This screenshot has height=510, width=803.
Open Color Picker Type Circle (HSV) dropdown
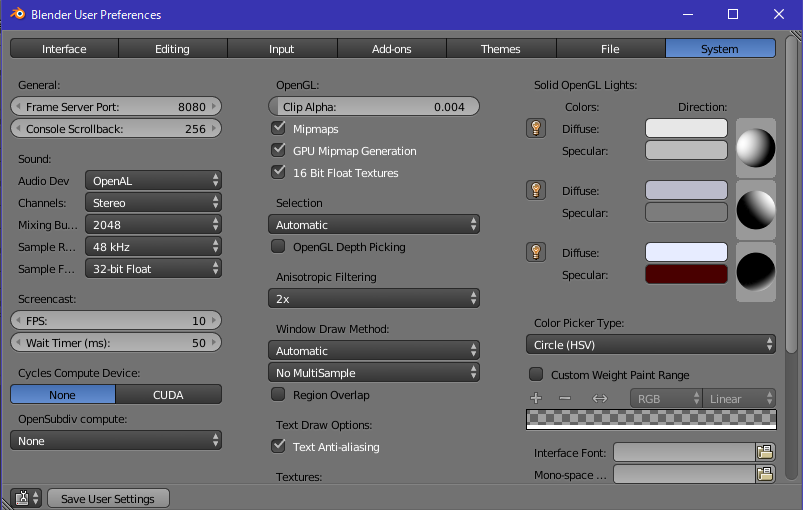click(x=650, y=345)
